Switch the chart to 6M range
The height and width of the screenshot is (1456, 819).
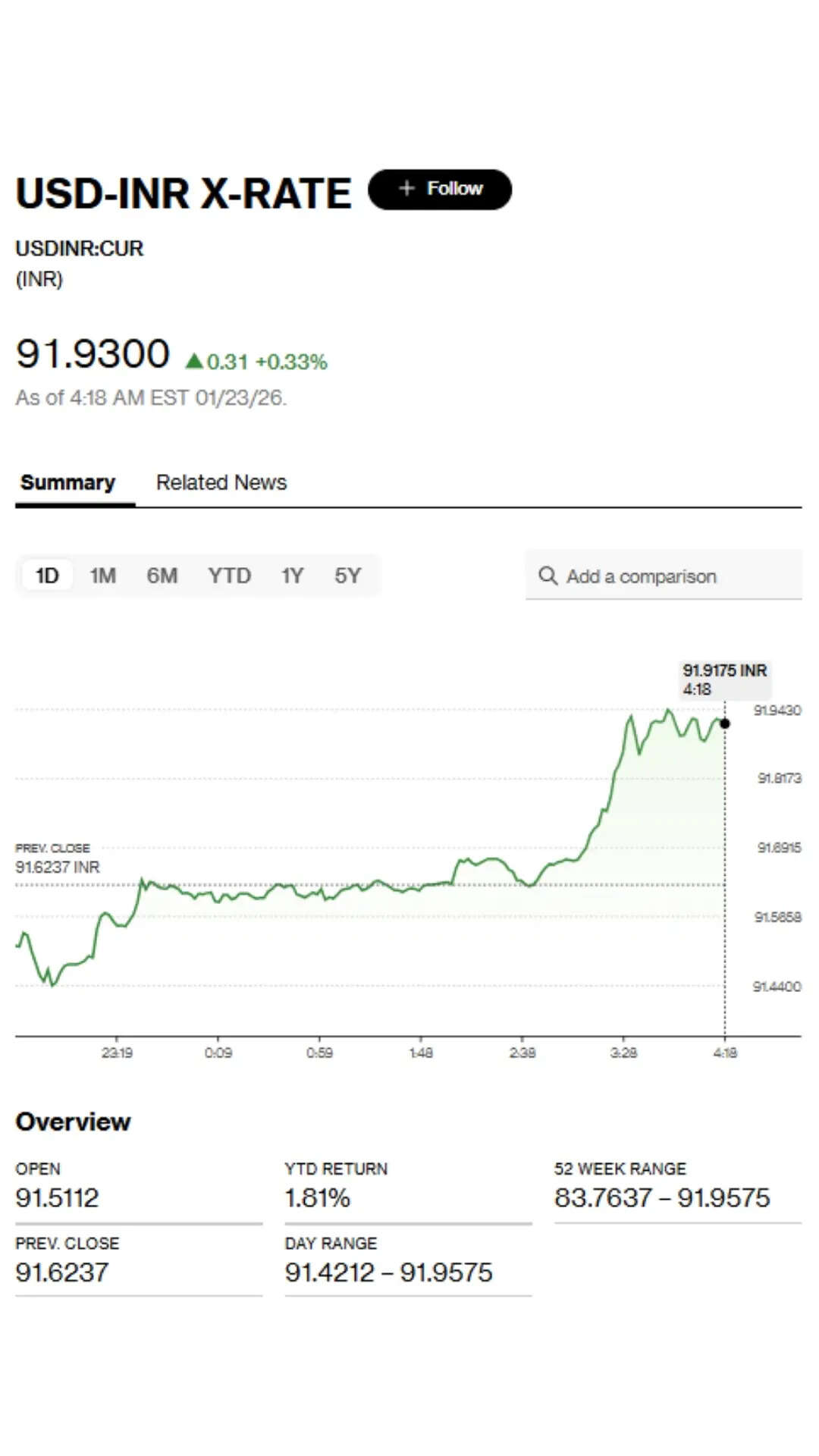click(x=162, y=576)
